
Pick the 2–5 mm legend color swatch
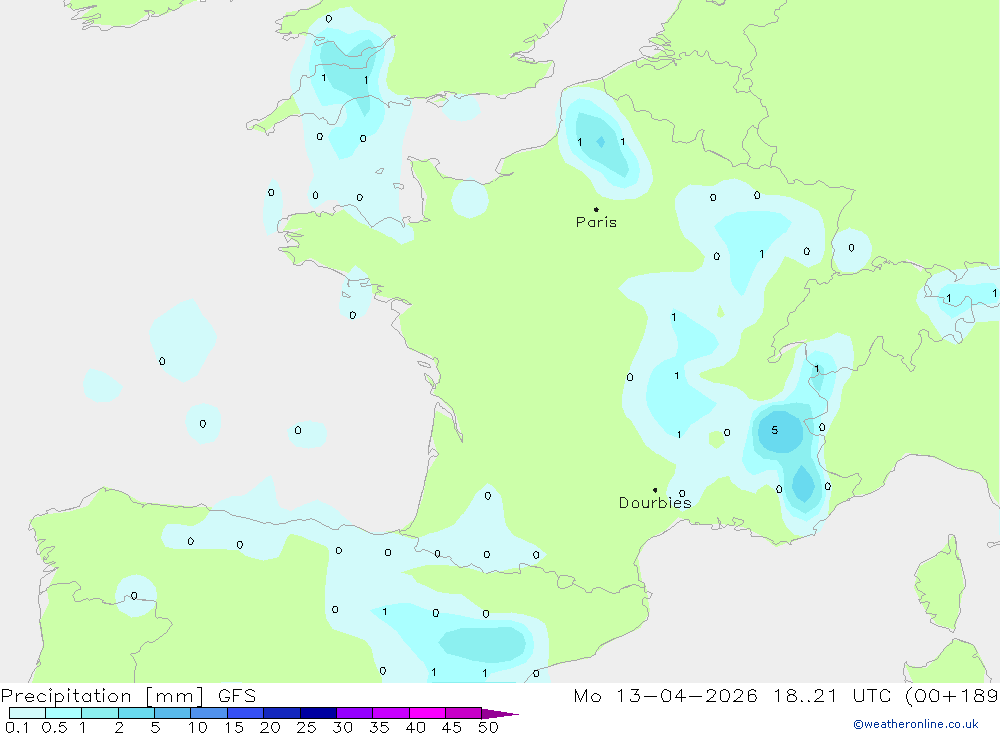click(x=136, y=713)
